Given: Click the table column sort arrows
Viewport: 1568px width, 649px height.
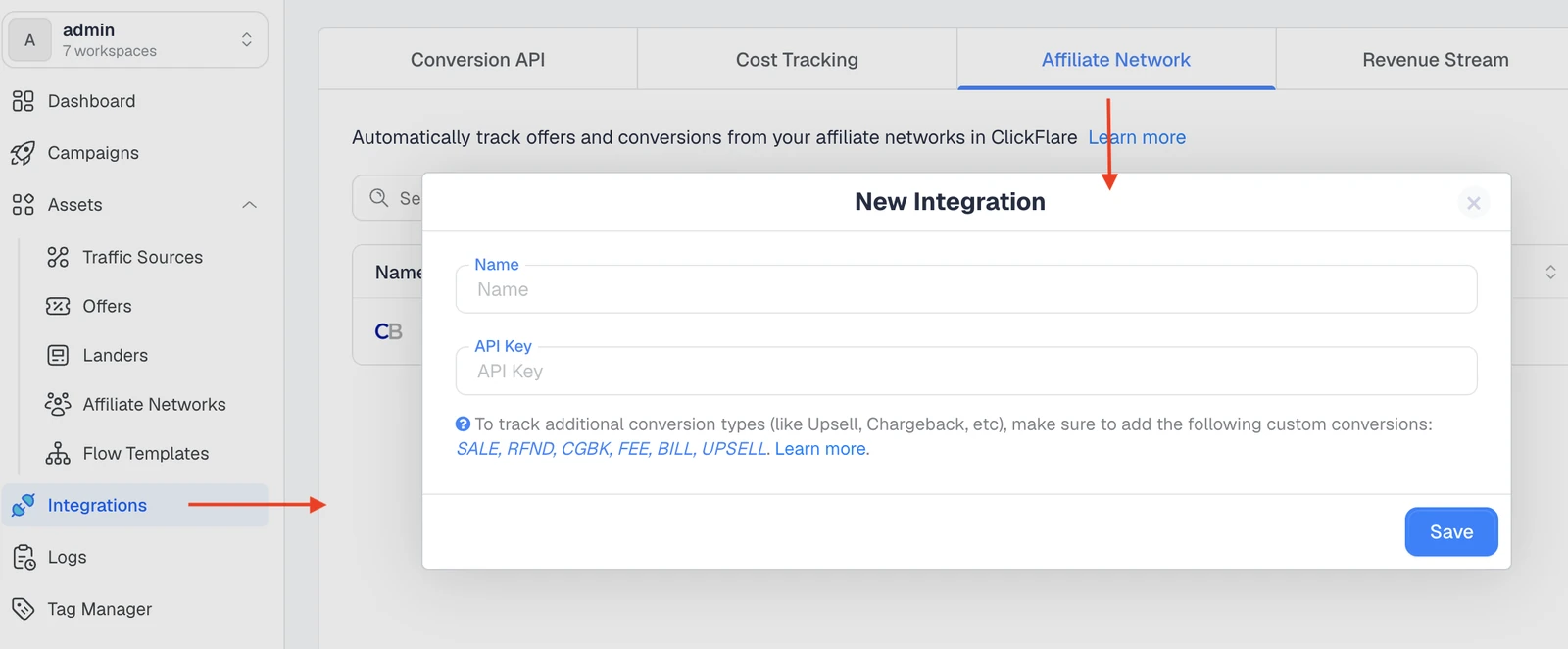Looking at the screenshot, I should pos(1550,272).
